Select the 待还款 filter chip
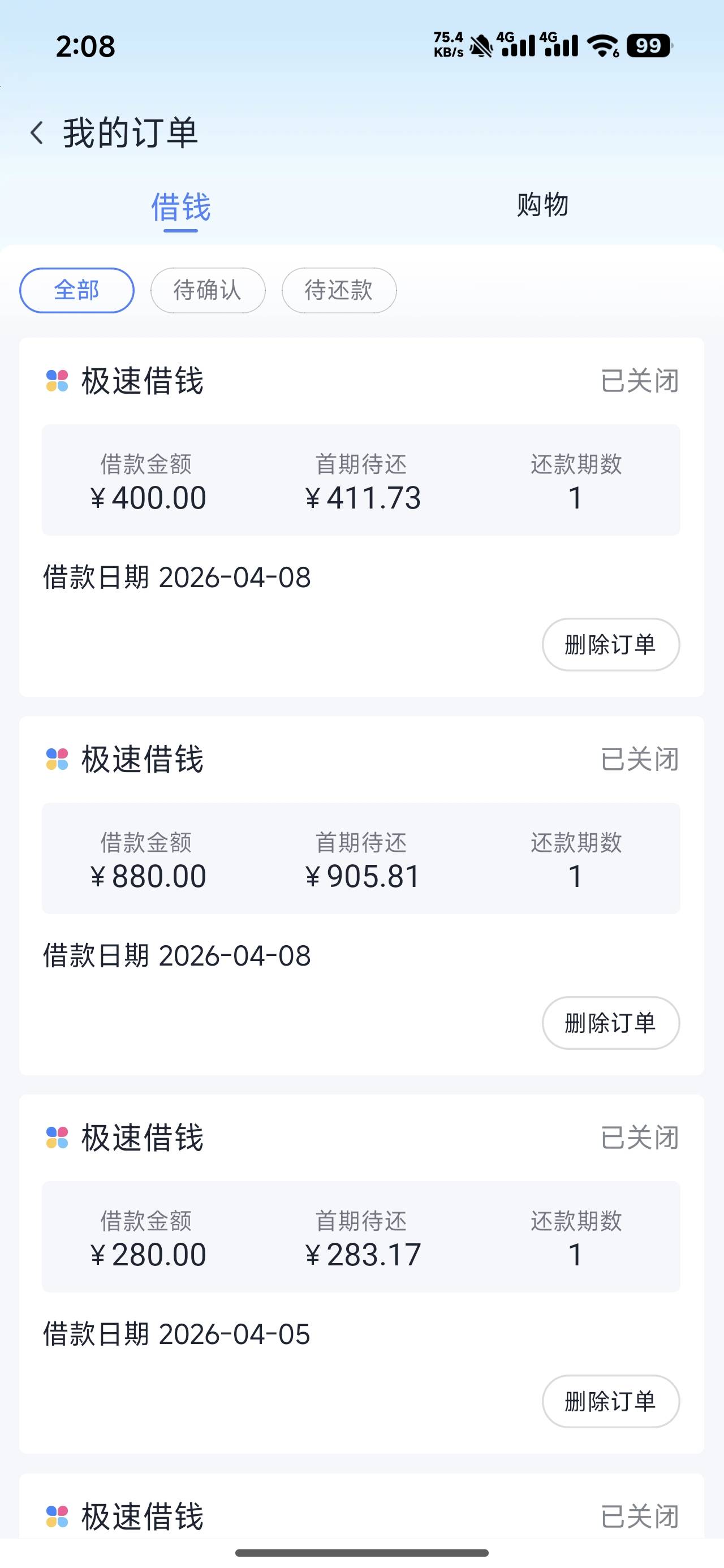Image resolution: width=724 pixels, height=1568 pixels. point(339,290)
